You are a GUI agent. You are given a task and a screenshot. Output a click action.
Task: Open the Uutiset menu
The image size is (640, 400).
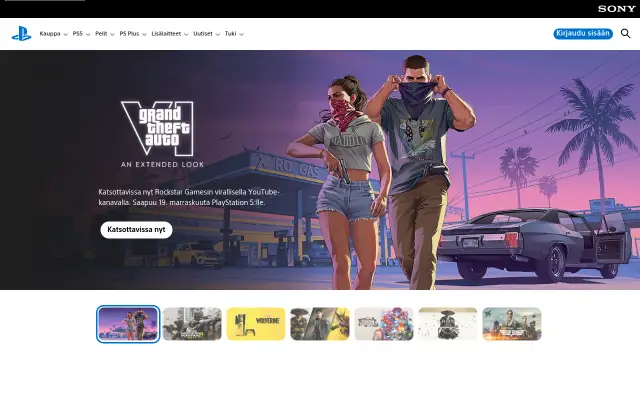tap(206, 34)
